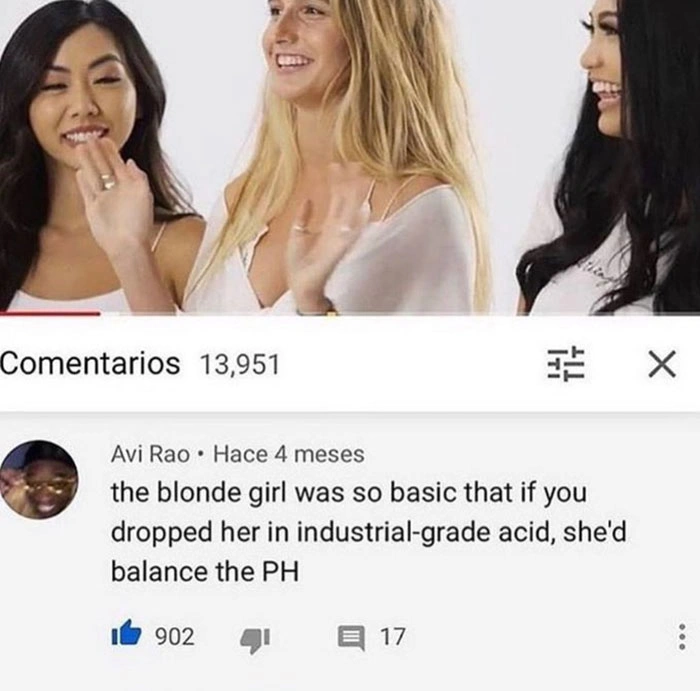Tap the Hace 4 meses timestamp
This screenshot has height=691, width=700.
point(289,454)
